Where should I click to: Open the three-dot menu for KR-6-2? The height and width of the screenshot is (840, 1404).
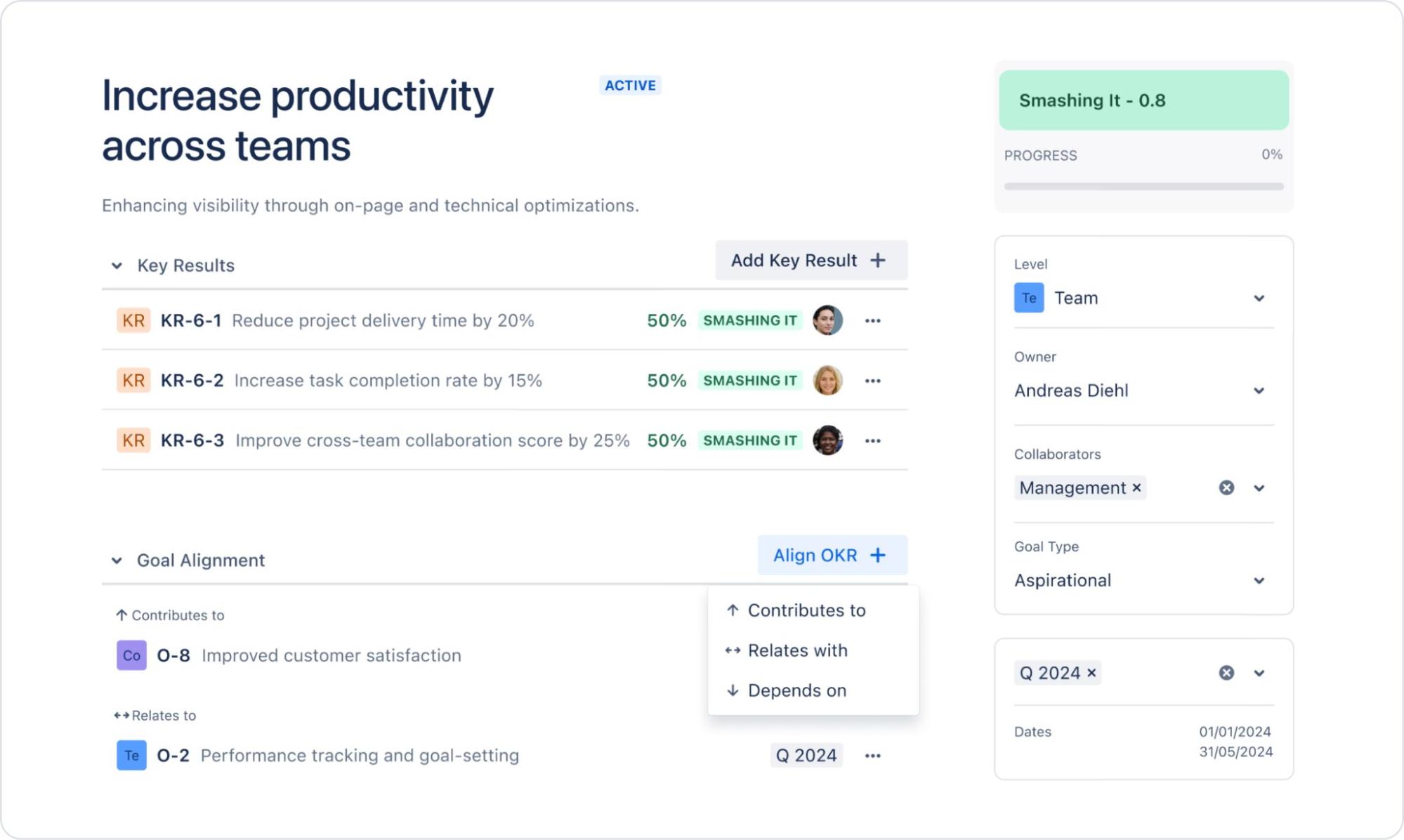[x=873, y=380]
